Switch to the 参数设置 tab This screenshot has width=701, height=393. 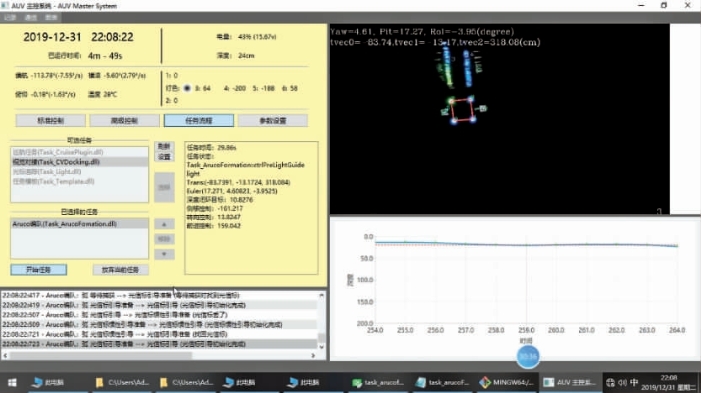pos(273,120)
